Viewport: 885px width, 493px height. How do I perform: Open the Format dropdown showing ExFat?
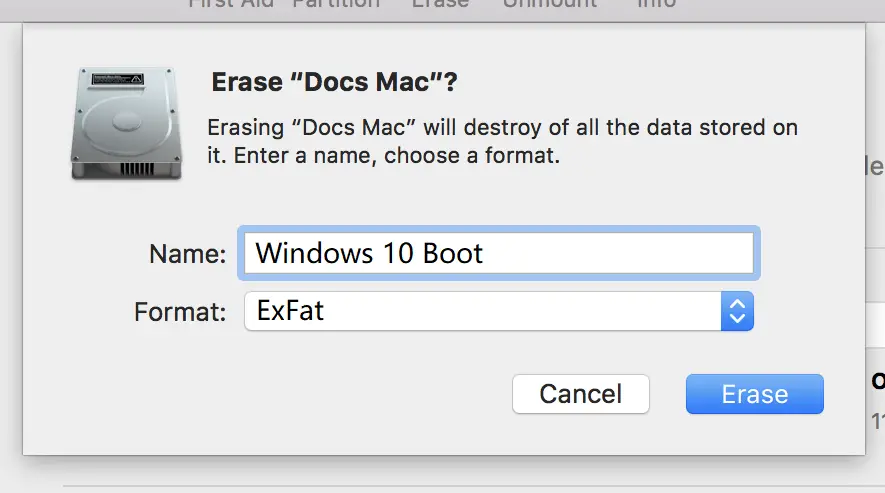(x=499, y=311)
